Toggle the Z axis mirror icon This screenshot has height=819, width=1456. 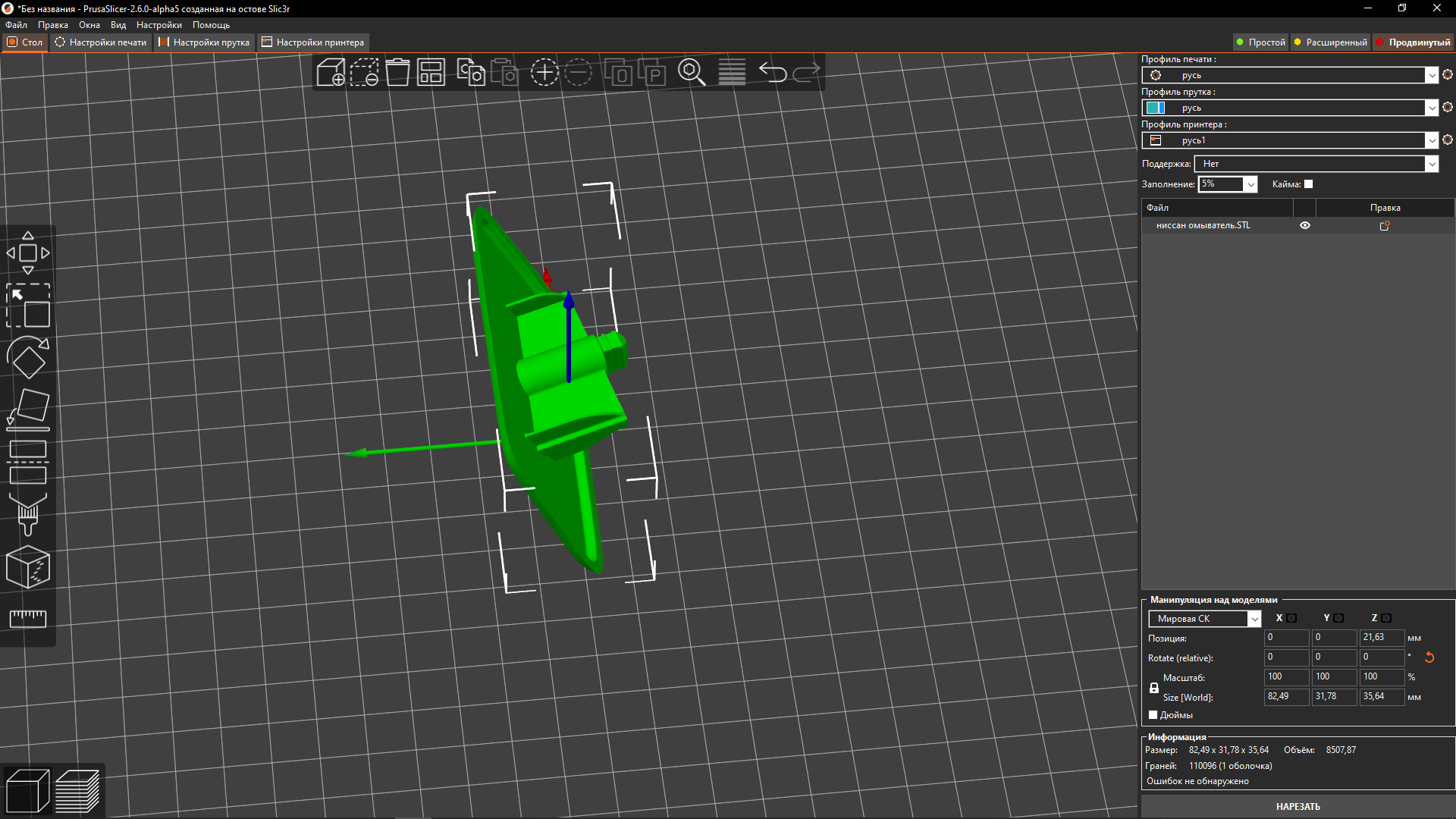1386,618
